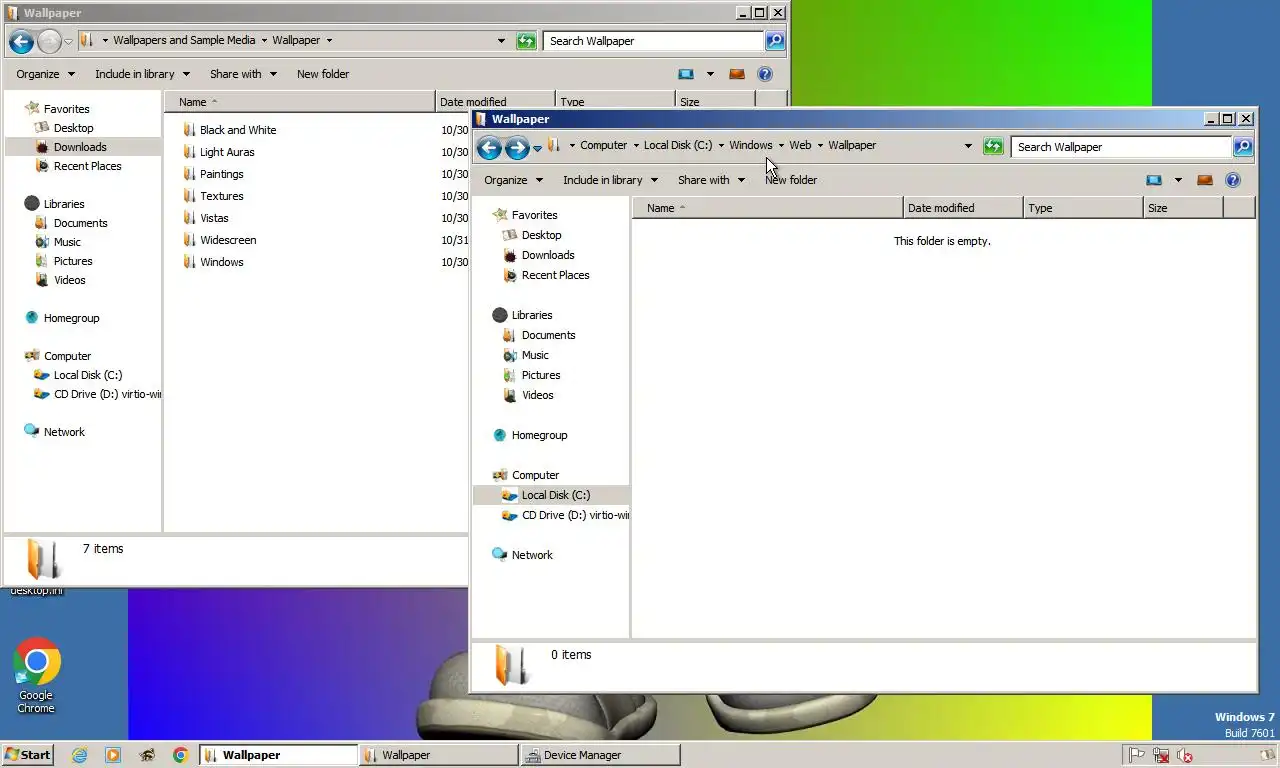The width and height of the screenshot is (1280, 768).
Task: Expand address history dropdown in front window
Action: pos(968,146)
